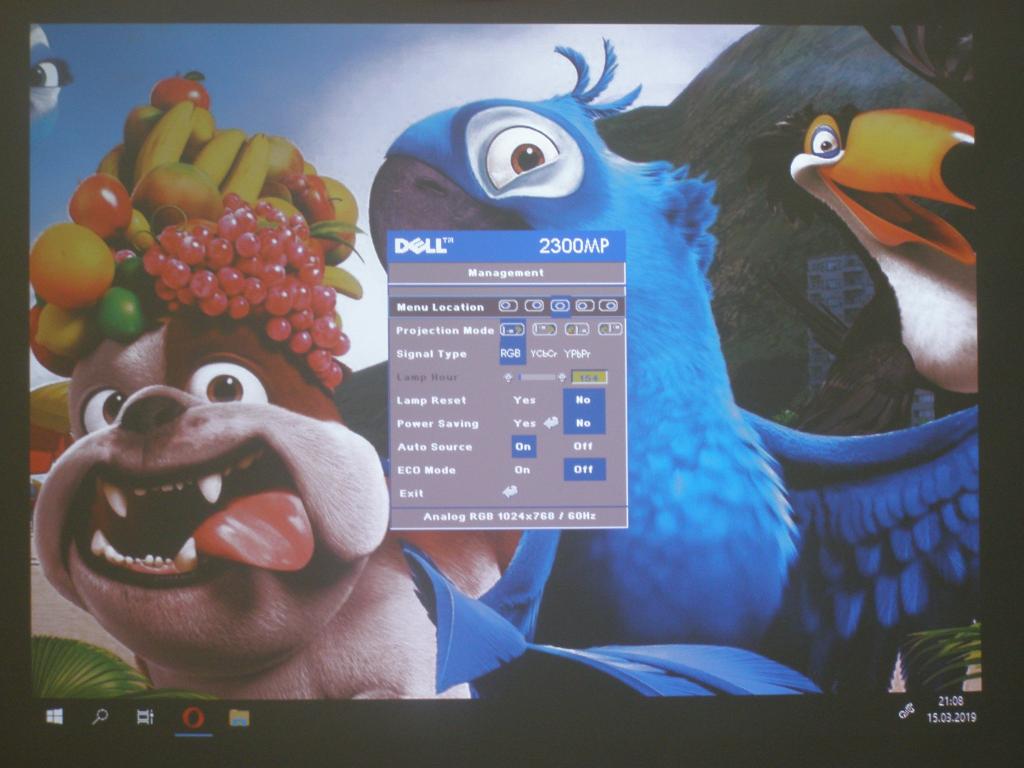
Task: Click the return arrow icon next to Exit
Action: click(510, 492)
